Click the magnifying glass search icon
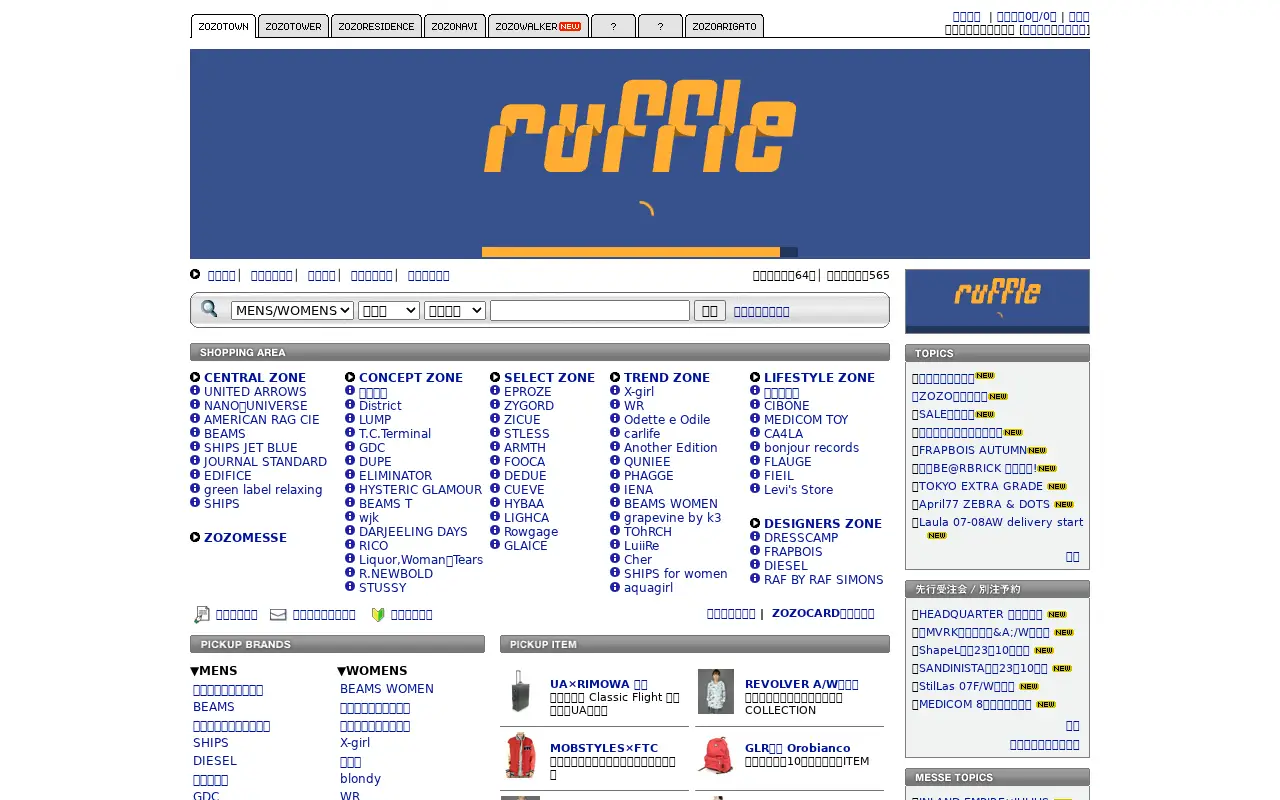 209,309
